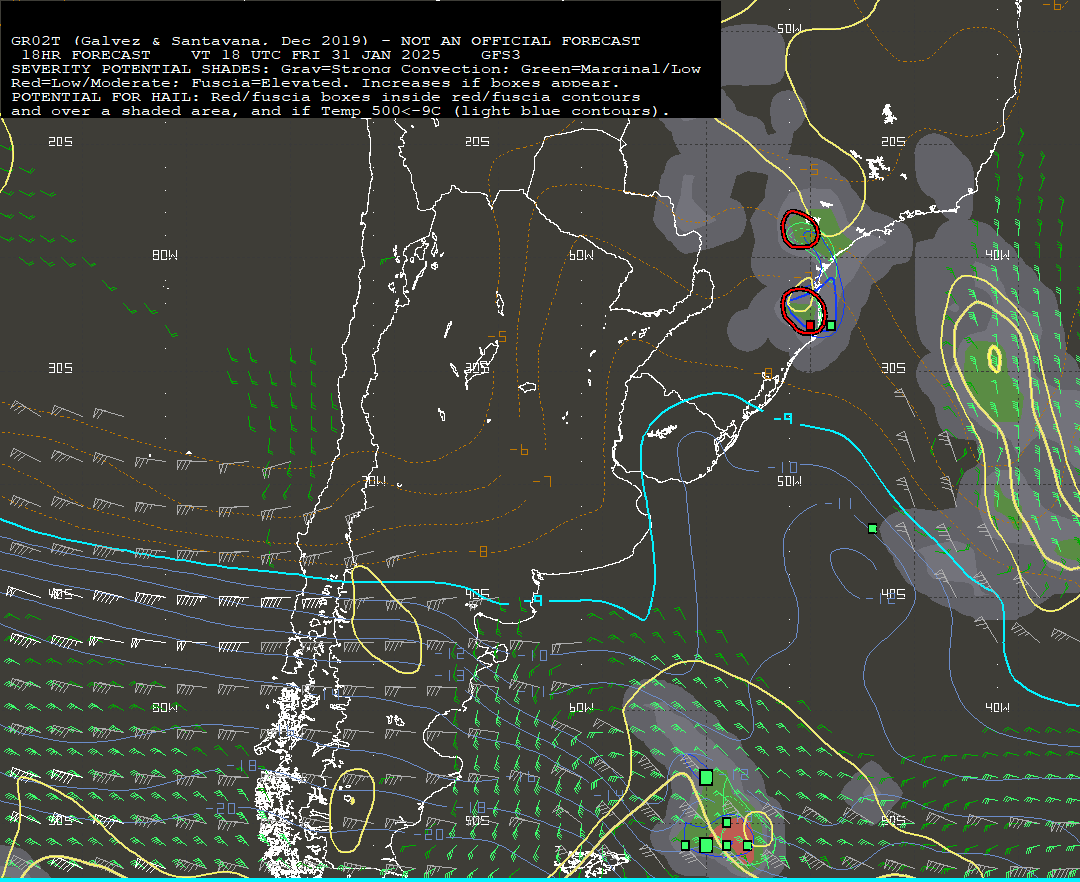Click the red hail box inside lower red contour
Screen dimensions: 1080x882
pos(810,325)
